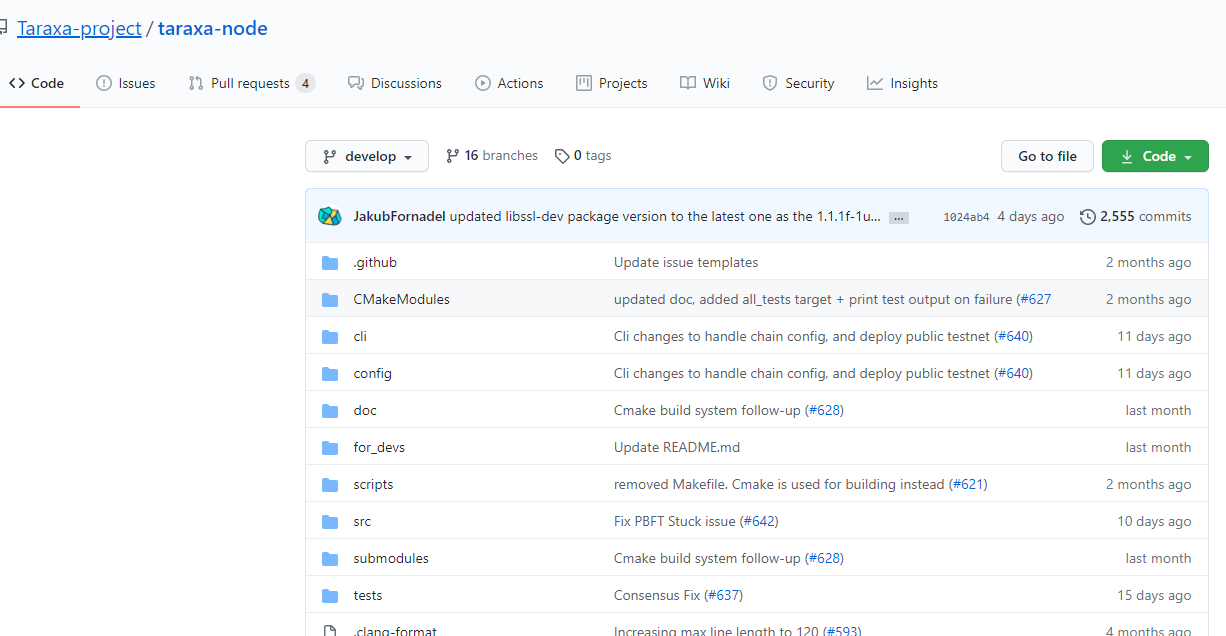The image size is (1226, 636).
Task: Click the Go to file button
Action: pos(1047,156)
